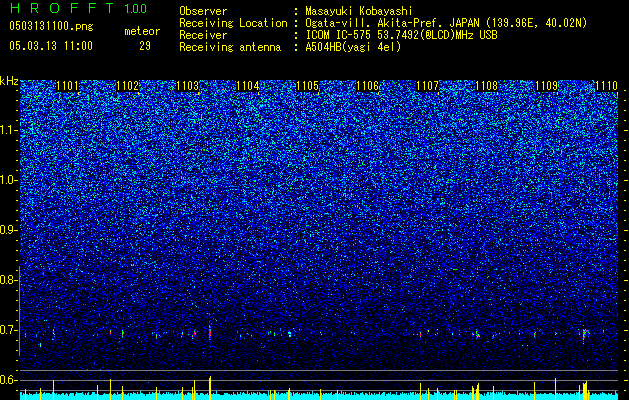Click the 1102 time marker
This screenshot has width=629, height=400.
[128, 86]
